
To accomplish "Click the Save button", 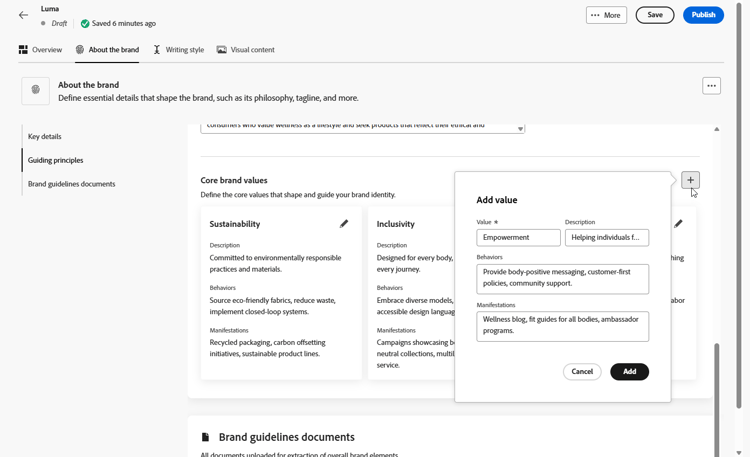I will tap(655, 15).
